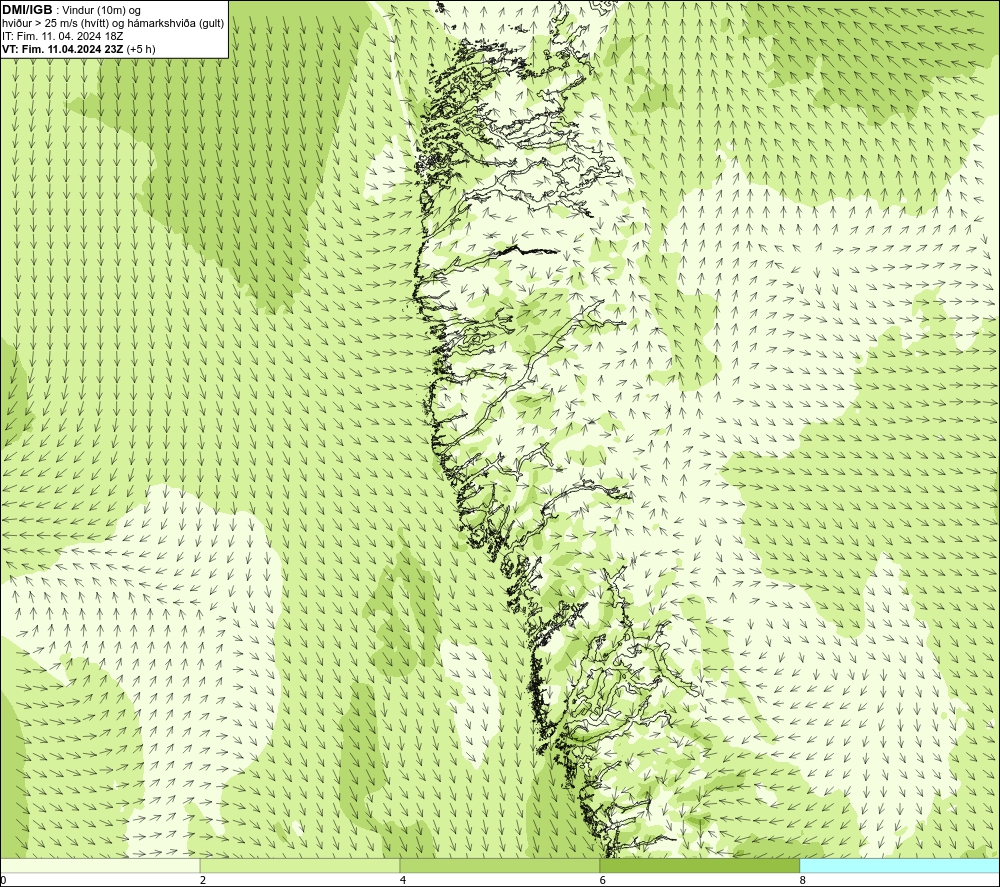Select the 0–2 m/s palest color swatch
Screen dimensions: 1000x887
[100, 865]
